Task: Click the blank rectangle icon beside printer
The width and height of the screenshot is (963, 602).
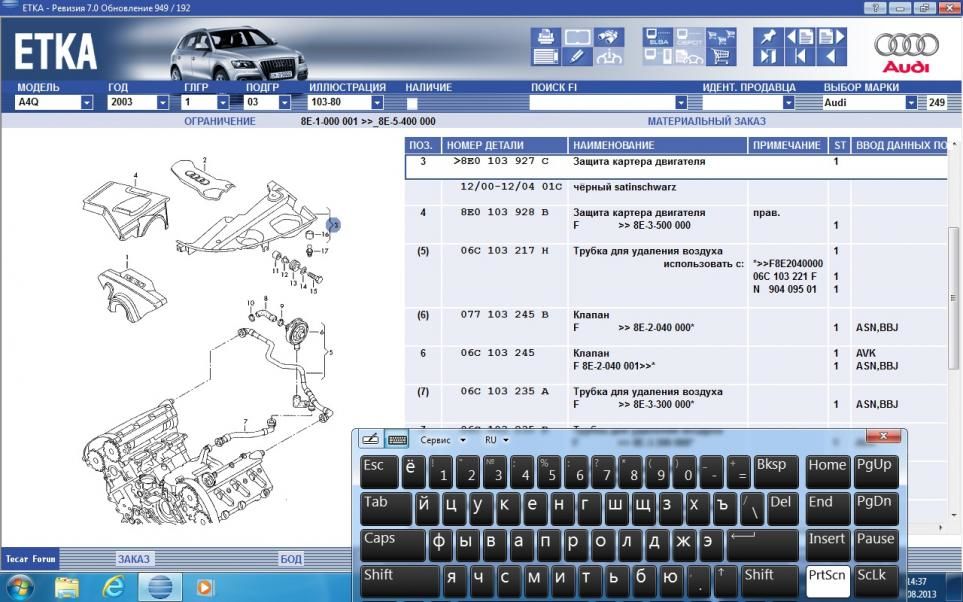Action: pos(577,37)
